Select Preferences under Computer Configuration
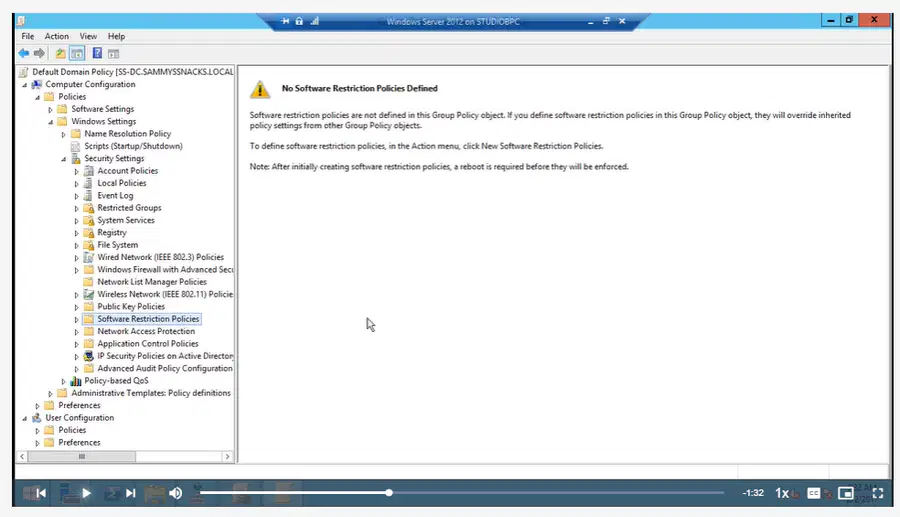The width and height of the screenshot is (900, 517). coord(79,406)
